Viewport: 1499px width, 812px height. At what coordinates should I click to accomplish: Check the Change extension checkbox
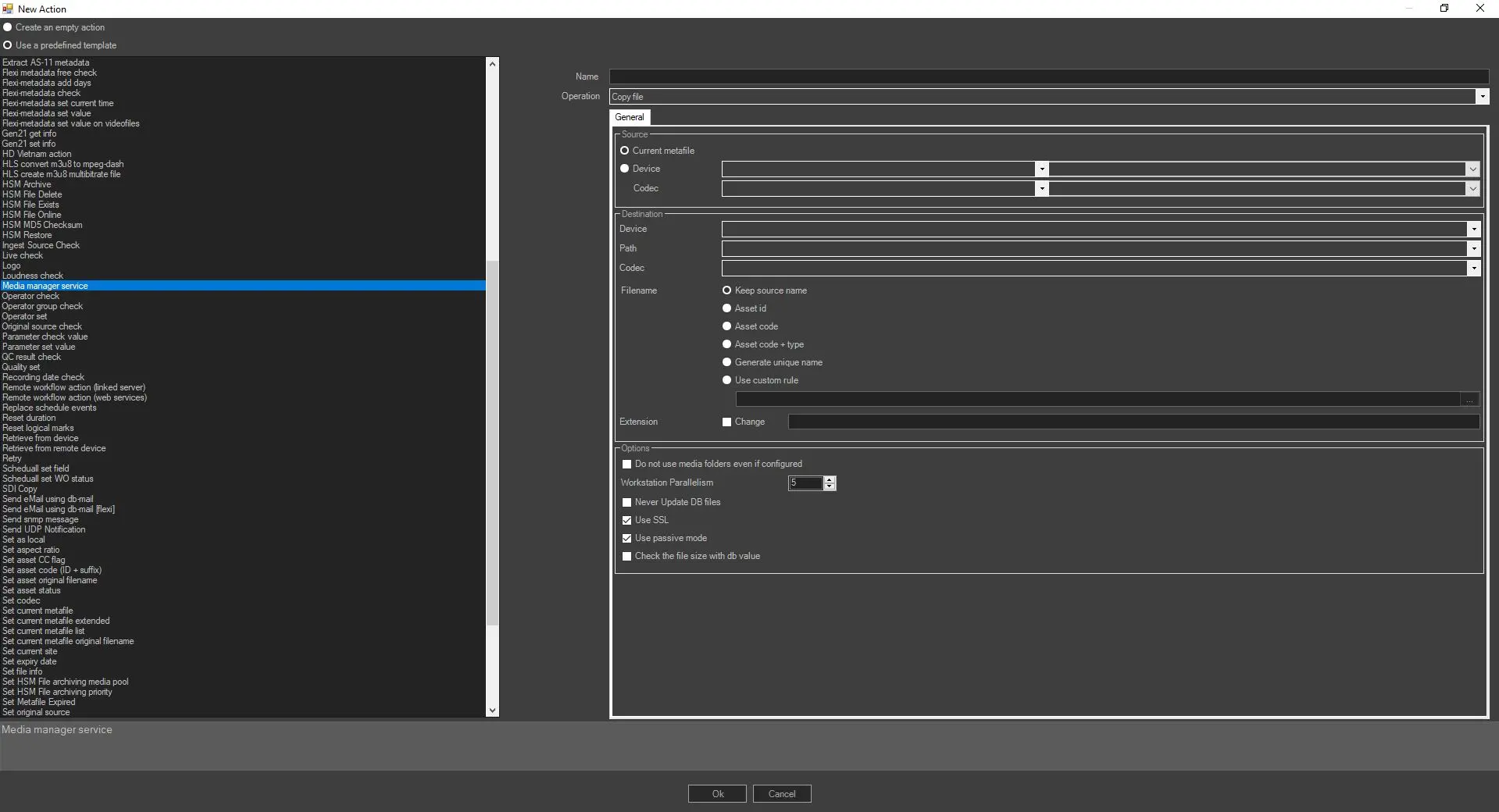[x=727, y=422]
